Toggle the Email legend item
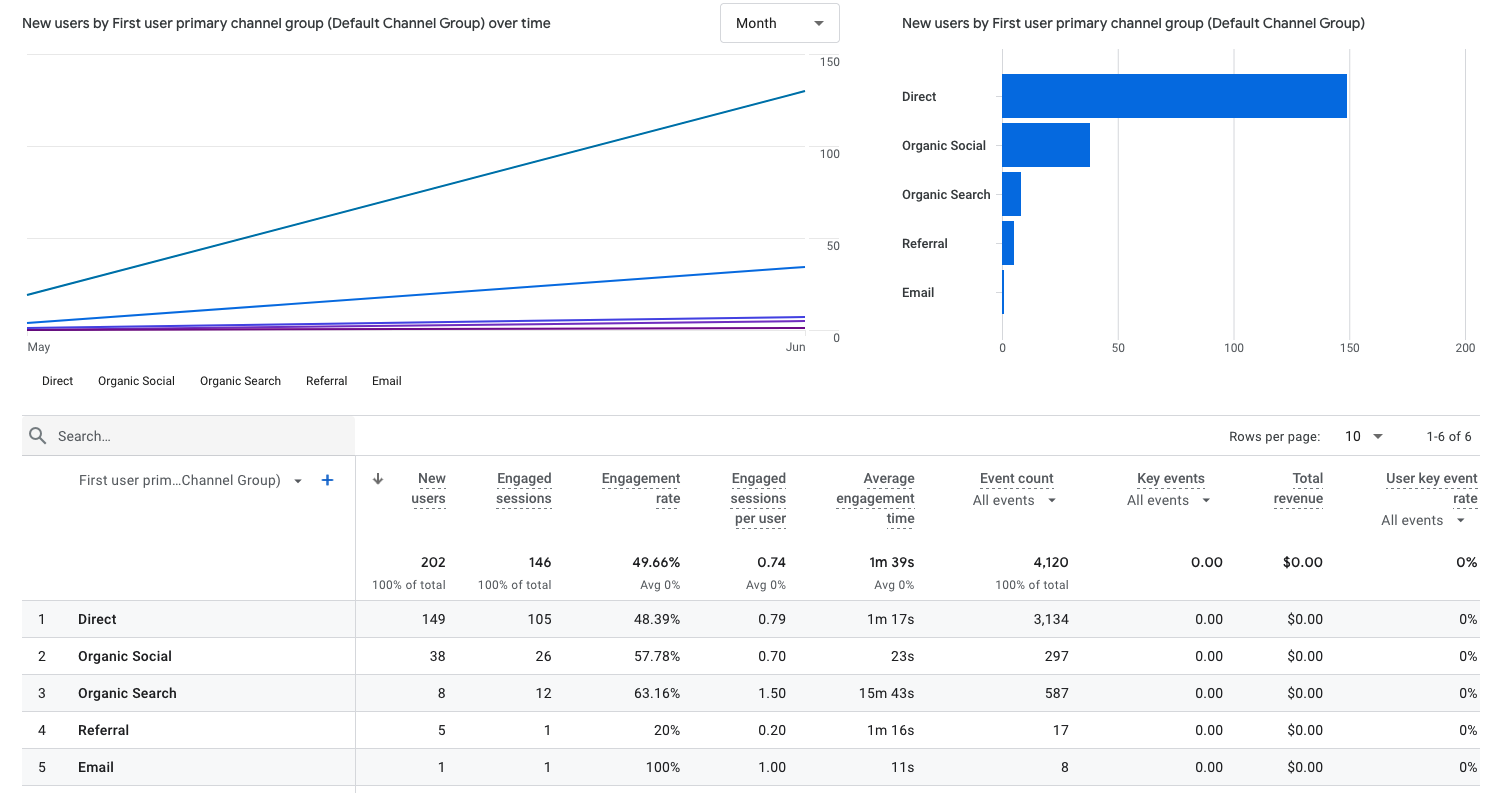Viewport: 1490px width, 793px height. [386, 381]
